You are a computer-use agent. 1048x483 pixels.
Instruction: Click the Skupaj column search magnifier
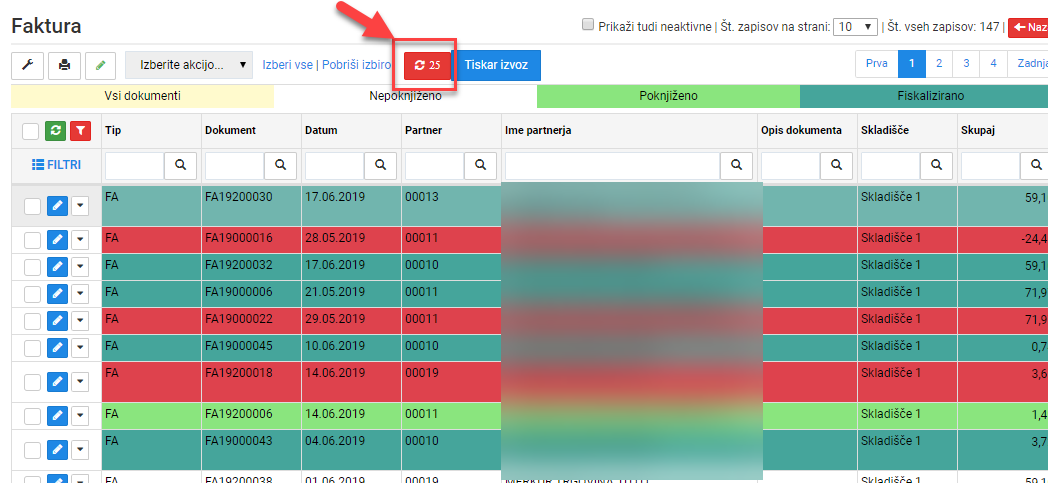1037,166
